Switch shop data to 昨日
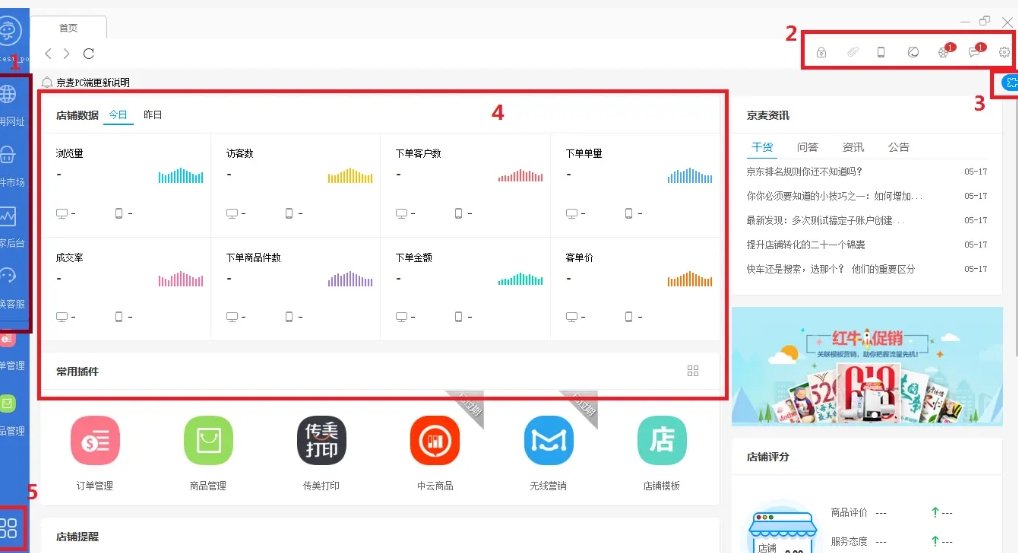The image size is (1018, 553). 153,115
